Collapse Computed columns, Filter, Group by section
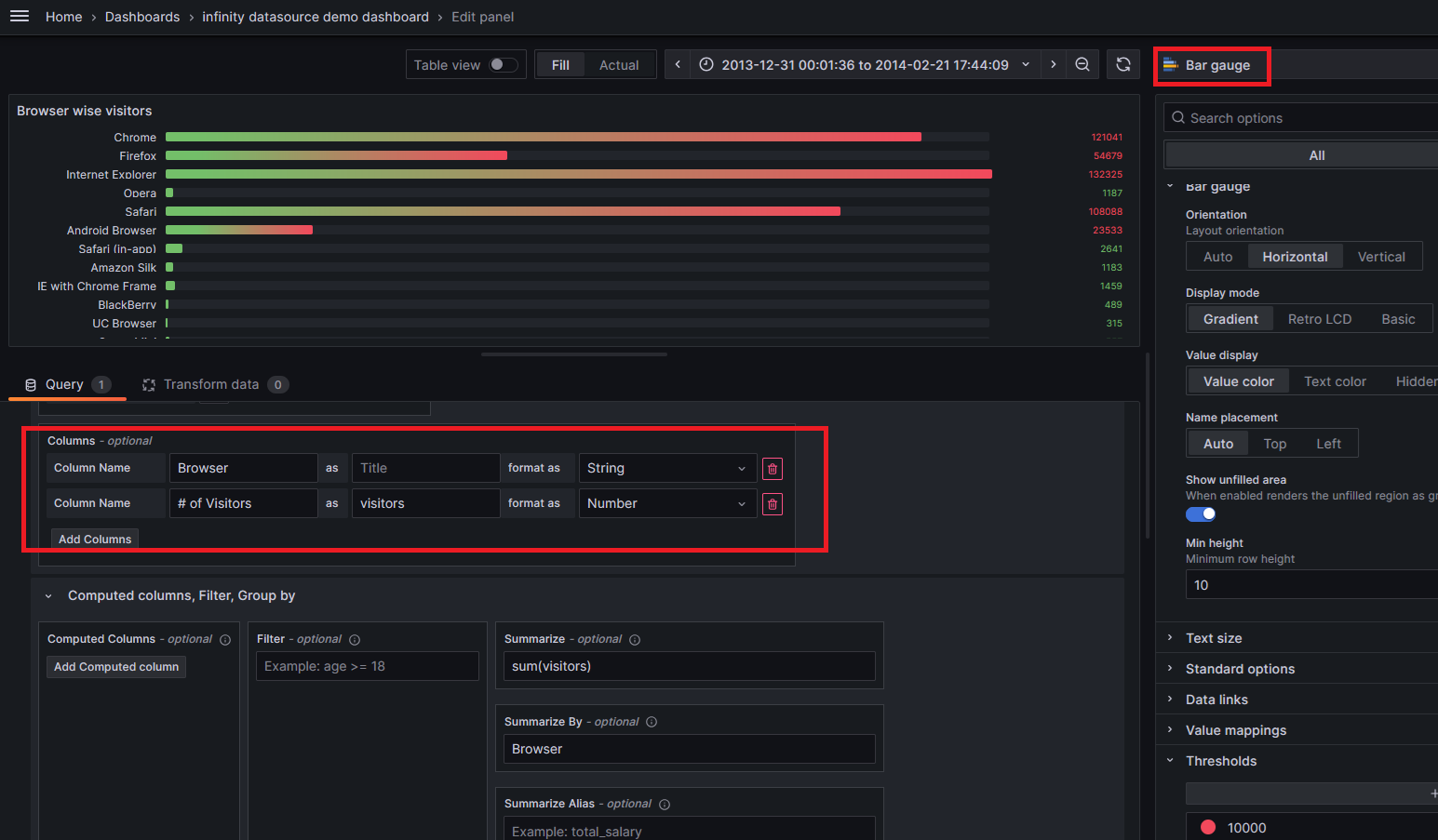Image resolution: width=1438 pixels, height=840 pixels. [x=48, y=596]
